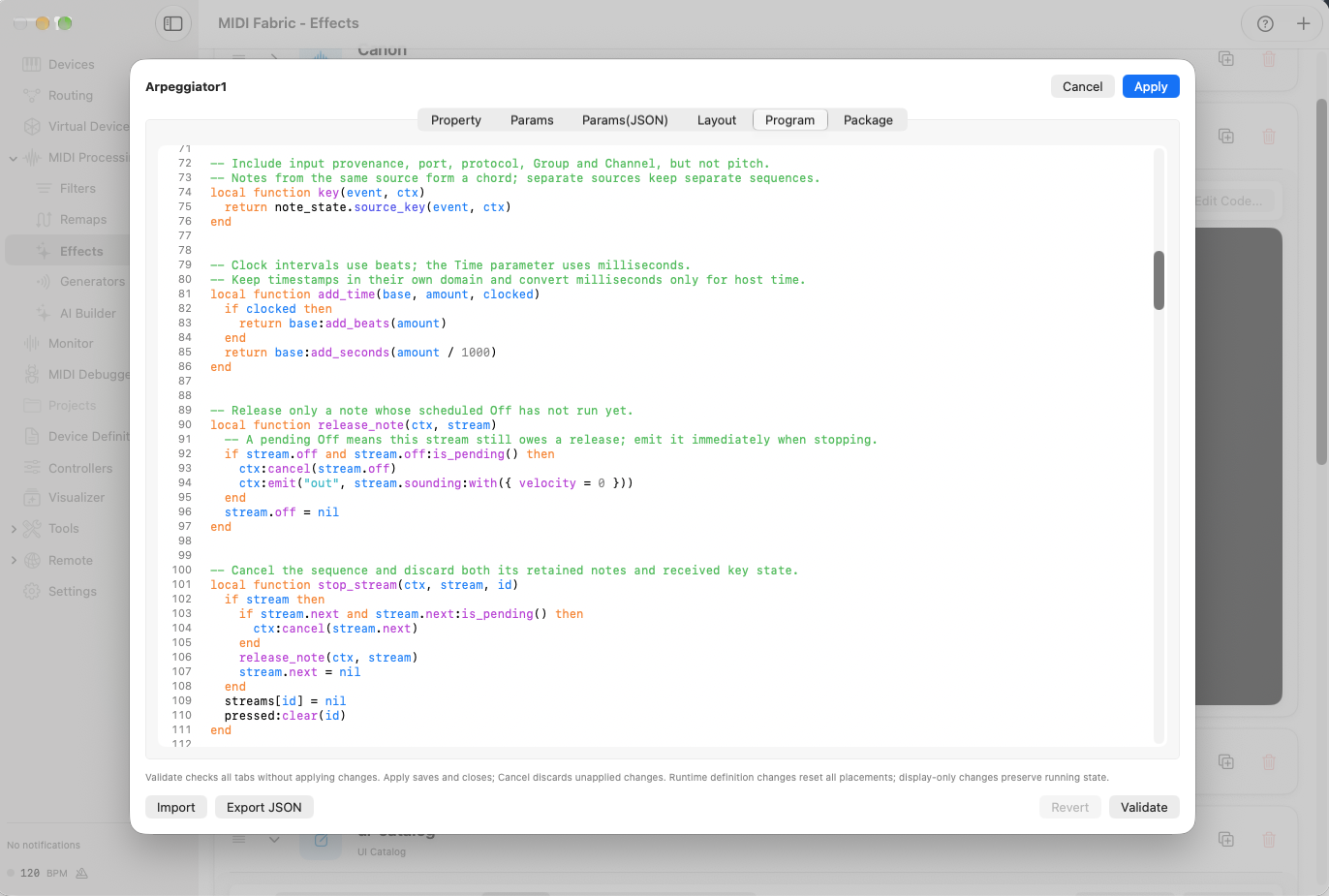Open the Settings gear item

pyautogui.click(x=72, y=591)
